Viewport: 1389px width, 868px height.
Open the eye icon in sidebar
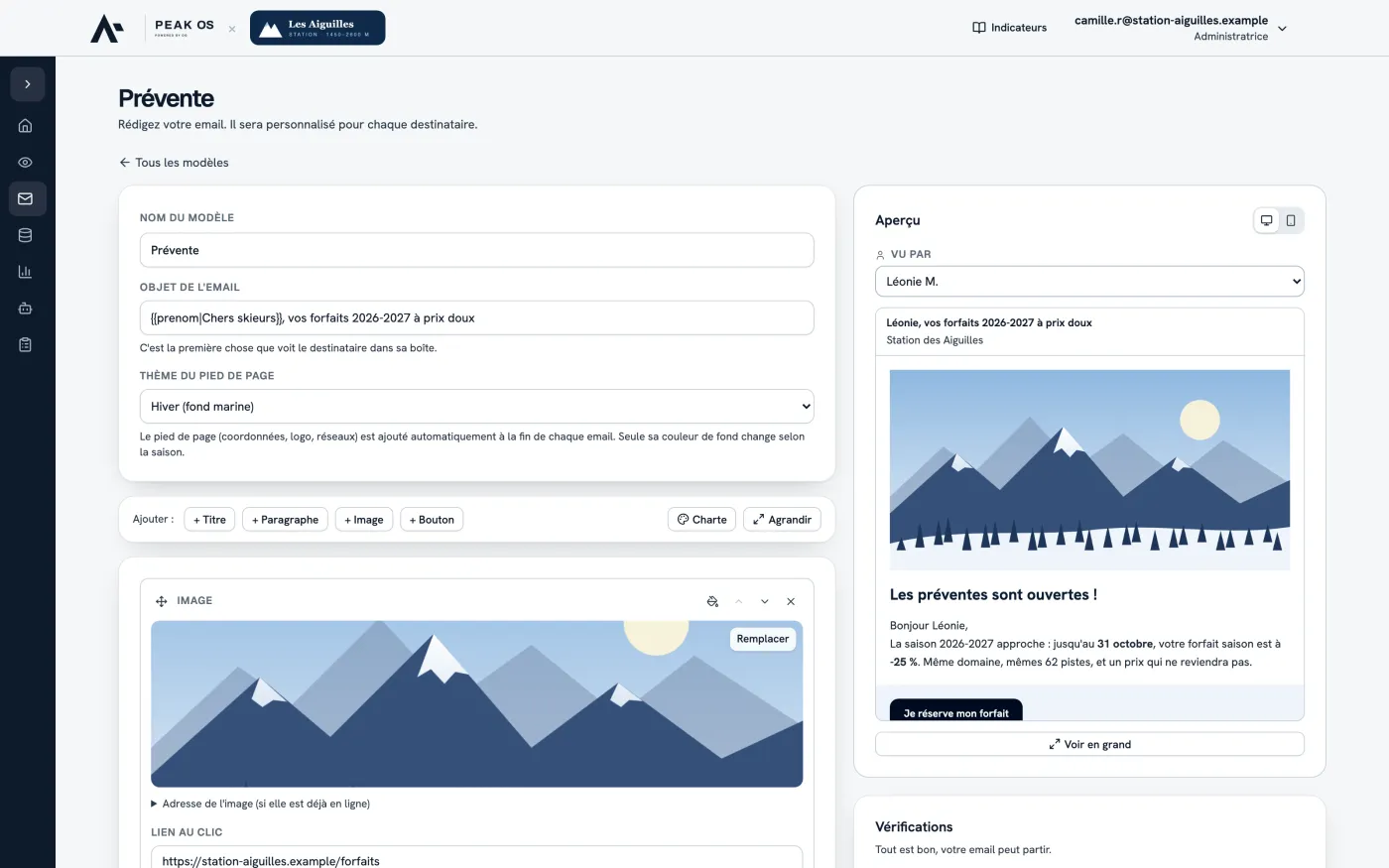point(26,163)
